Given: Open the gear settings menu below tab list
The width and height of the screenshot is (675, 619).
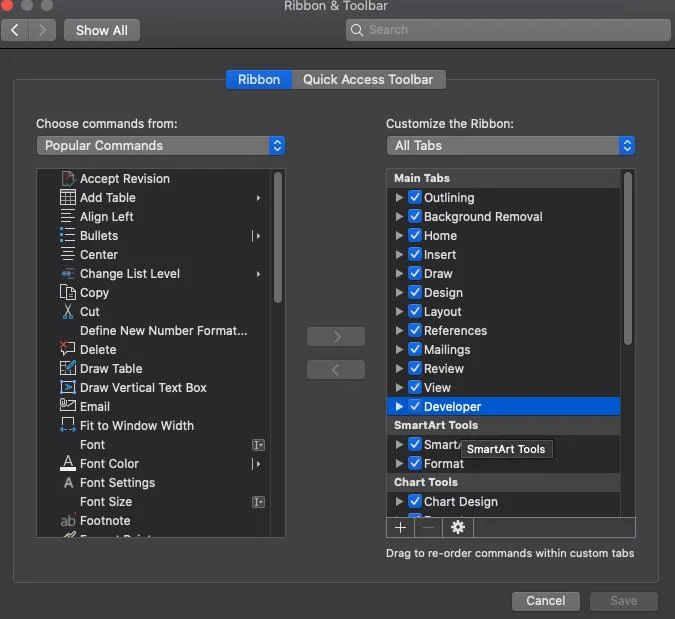Looking at the screenshot, I should (x=458, y=527).
